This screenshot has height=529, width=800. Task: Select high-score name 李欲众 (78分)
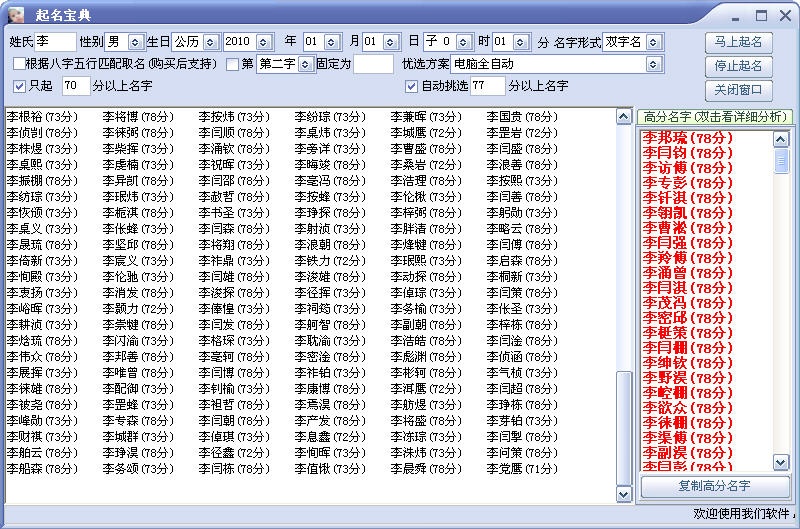(x=687, y=408)
